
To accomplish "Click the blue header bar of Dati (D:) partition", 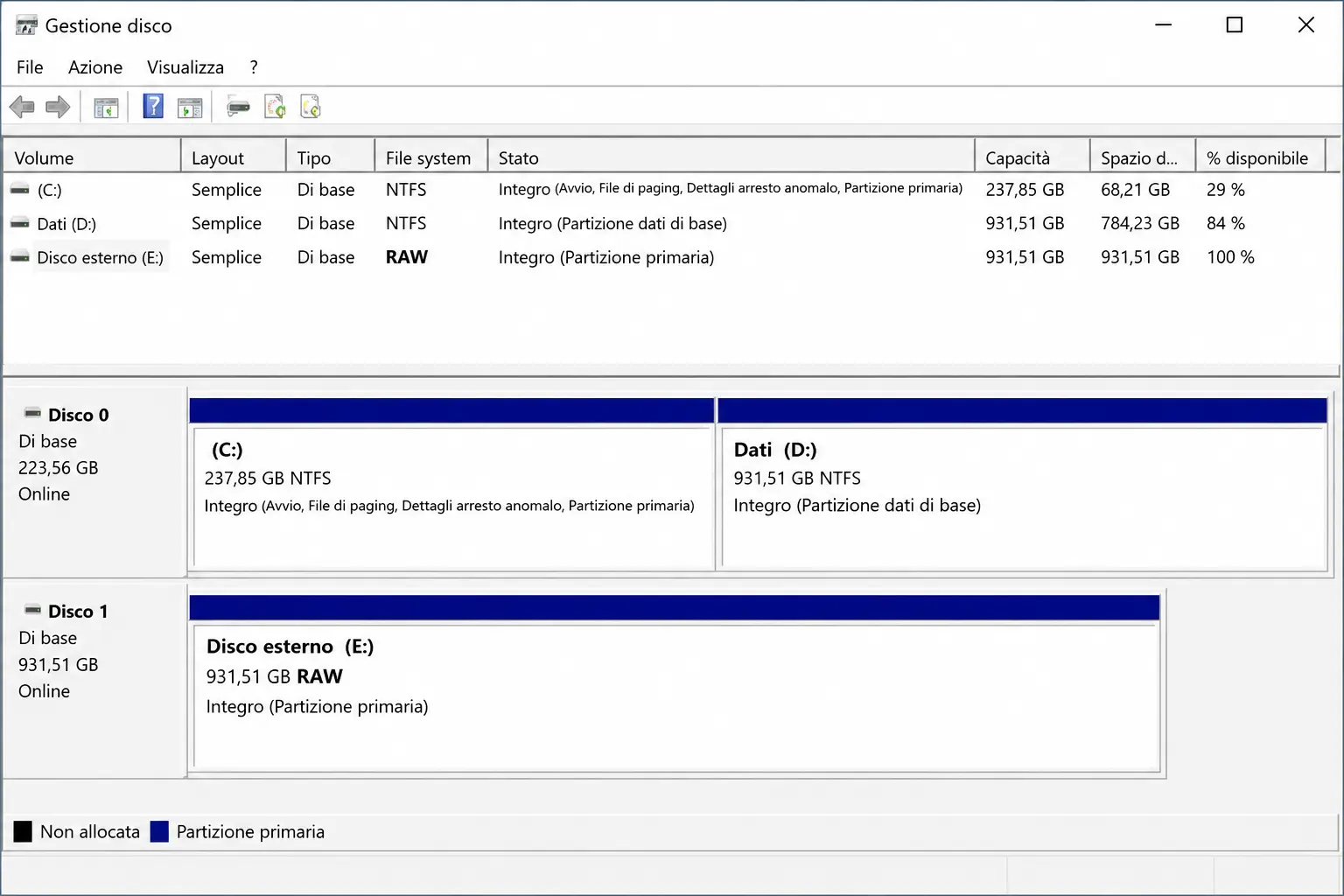I will (x=1023, y=410).
